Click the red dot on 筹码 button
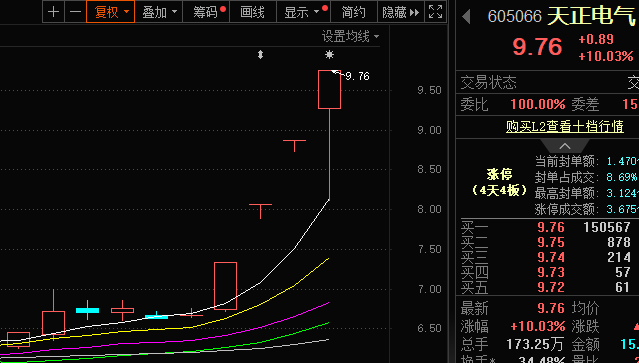Viewport: 639px width, 363px height. coord(223,9)
